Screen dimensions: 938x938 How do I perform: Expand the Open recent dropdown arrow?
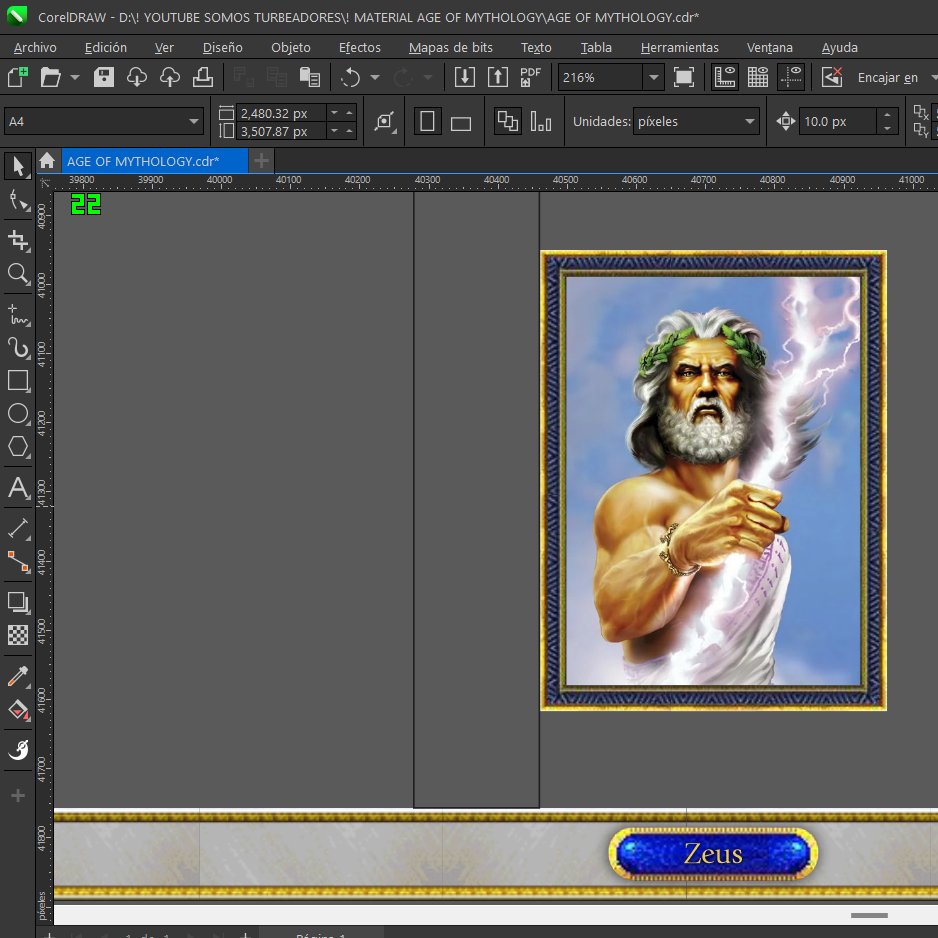point(75,77)
